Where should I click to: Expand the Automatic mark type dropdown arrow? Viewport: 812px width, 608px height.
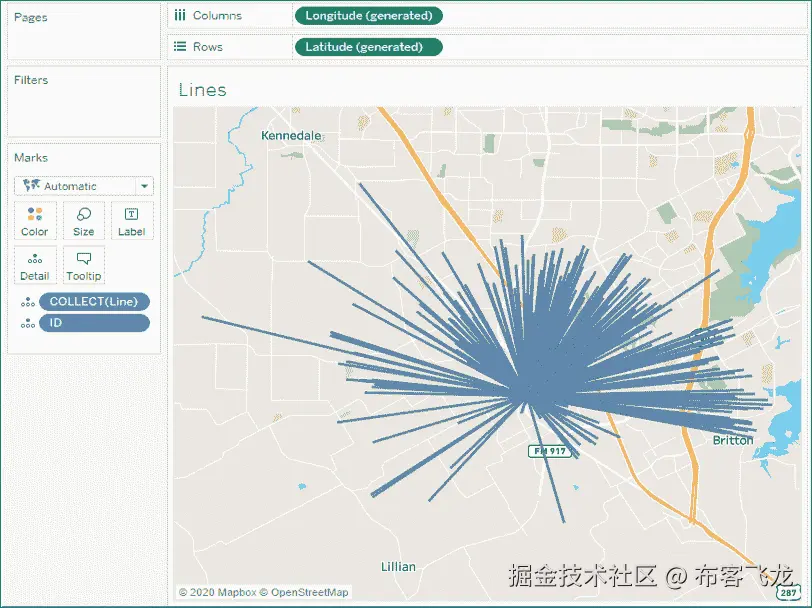pos(144,186)
